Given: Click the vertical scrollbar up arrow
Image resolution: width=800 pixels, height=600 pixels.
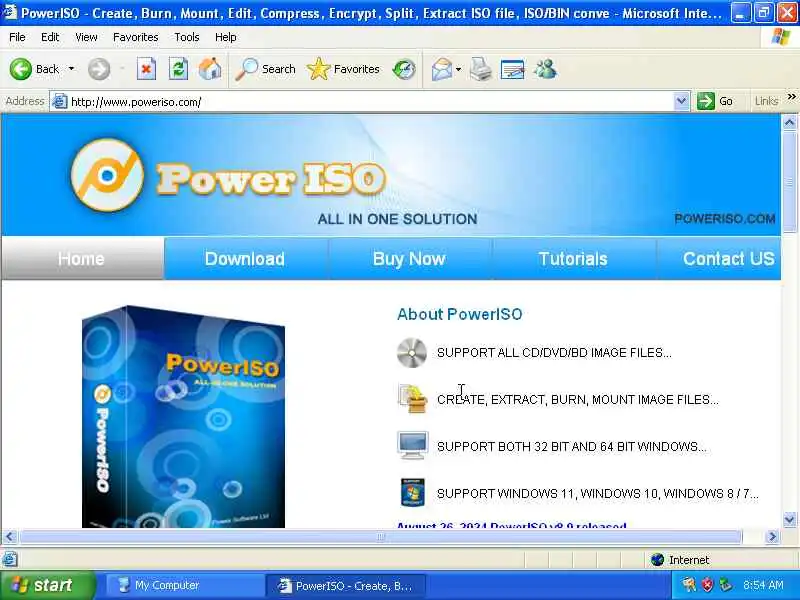Looking at the screenshot, I should (x=789, y=122).
